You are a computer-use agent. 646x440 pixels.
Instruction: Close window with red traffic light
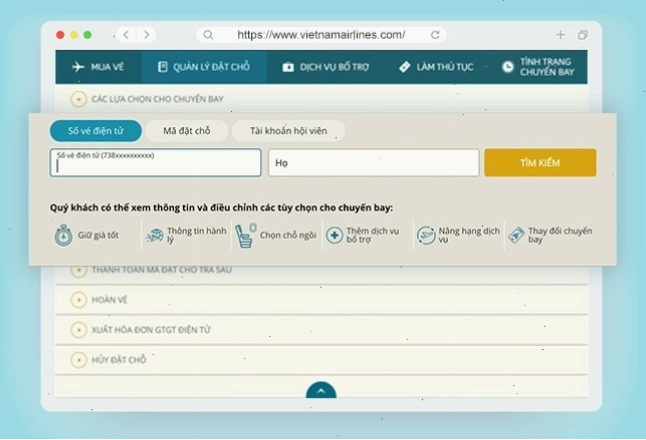tap(60, 35)
